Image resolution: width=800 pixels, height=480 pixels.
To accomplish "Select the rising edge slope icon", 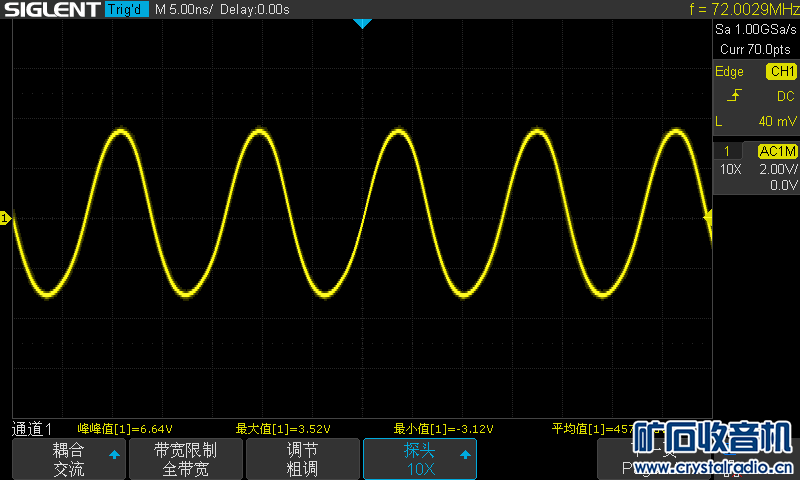I will click(x=734, y=95).
